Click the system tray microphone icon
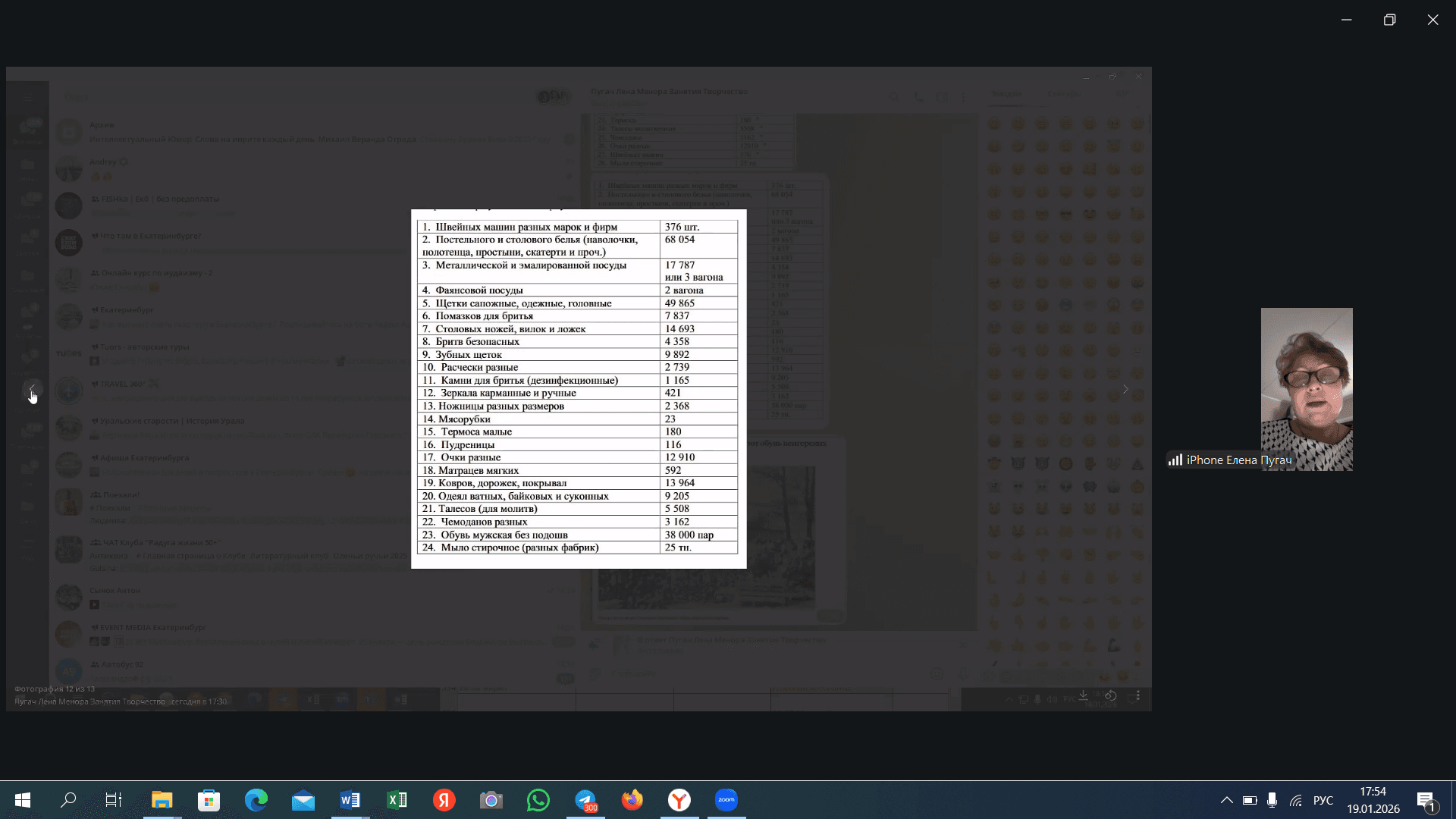This screenshot has width=1456, height=819. point(1272,800)
